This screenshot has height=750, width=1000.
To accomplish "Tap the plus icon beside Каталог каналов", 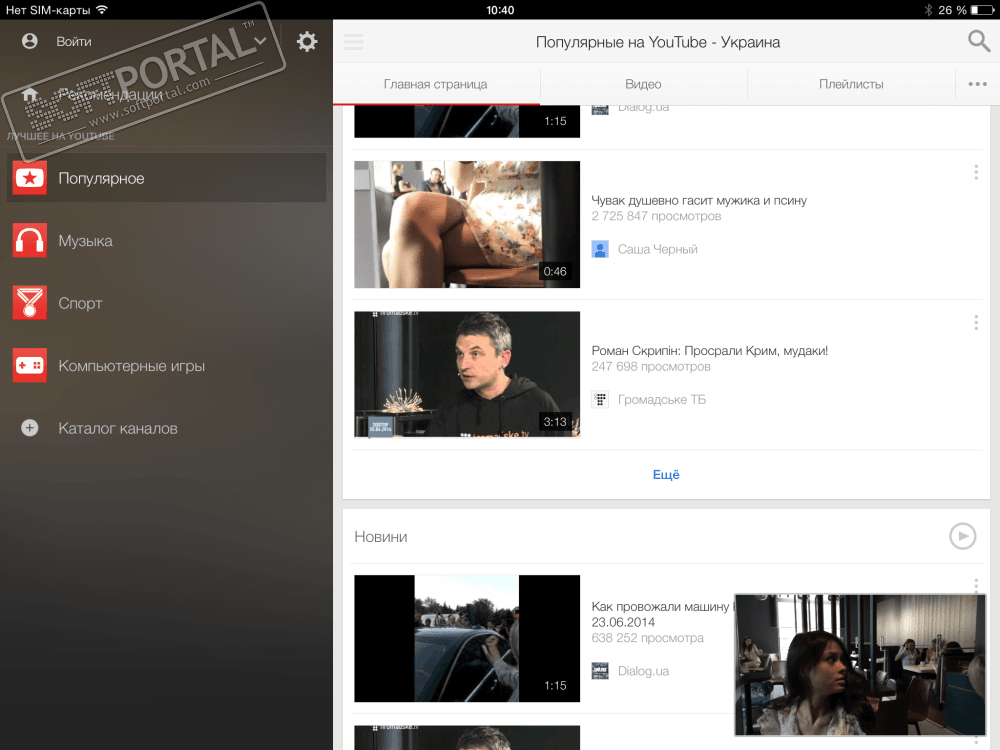I will pyautogui.click(x=29, y=428).
